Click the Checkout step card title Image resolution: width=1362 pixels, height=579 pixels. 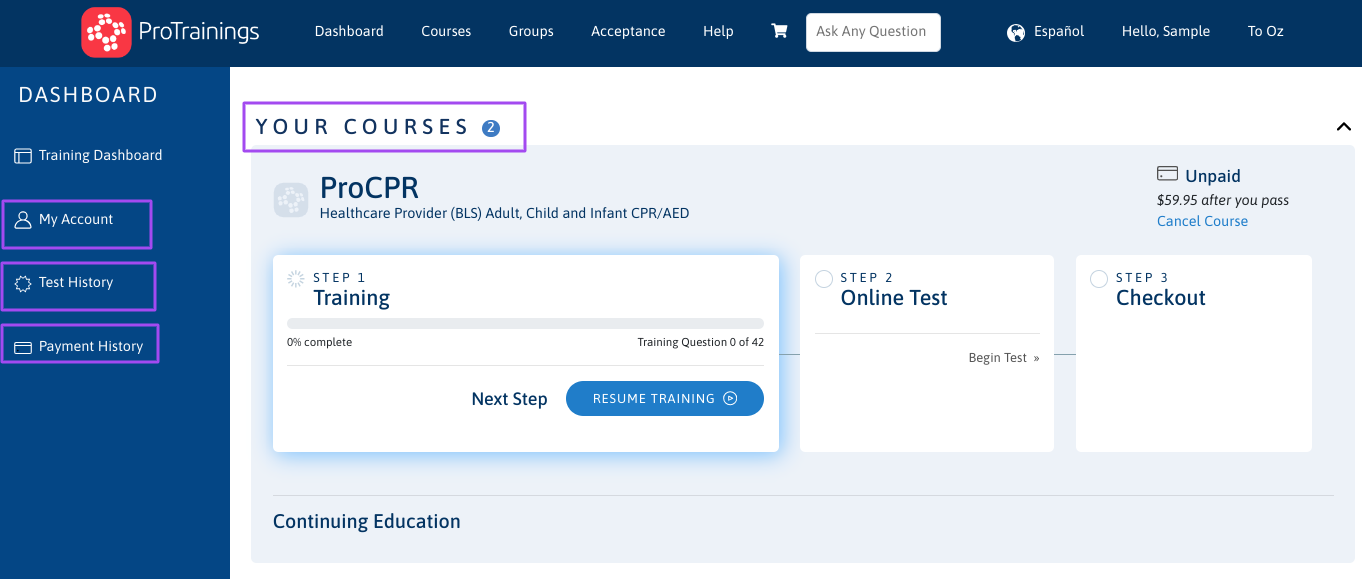pyautogui.click(x=1161, y=298)
